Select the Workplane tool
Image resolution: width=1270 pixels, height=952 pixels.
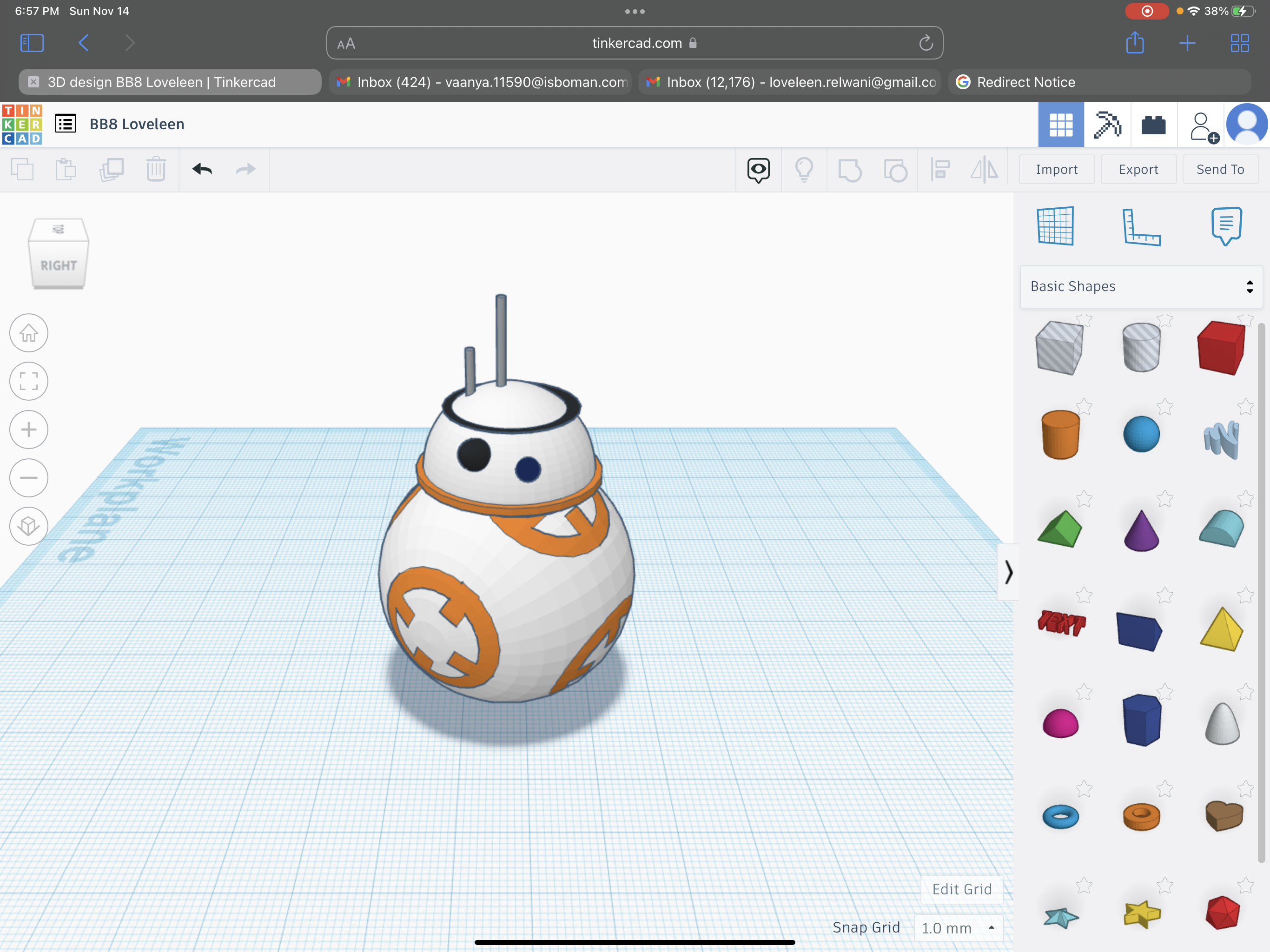[x=1055, y=225]
